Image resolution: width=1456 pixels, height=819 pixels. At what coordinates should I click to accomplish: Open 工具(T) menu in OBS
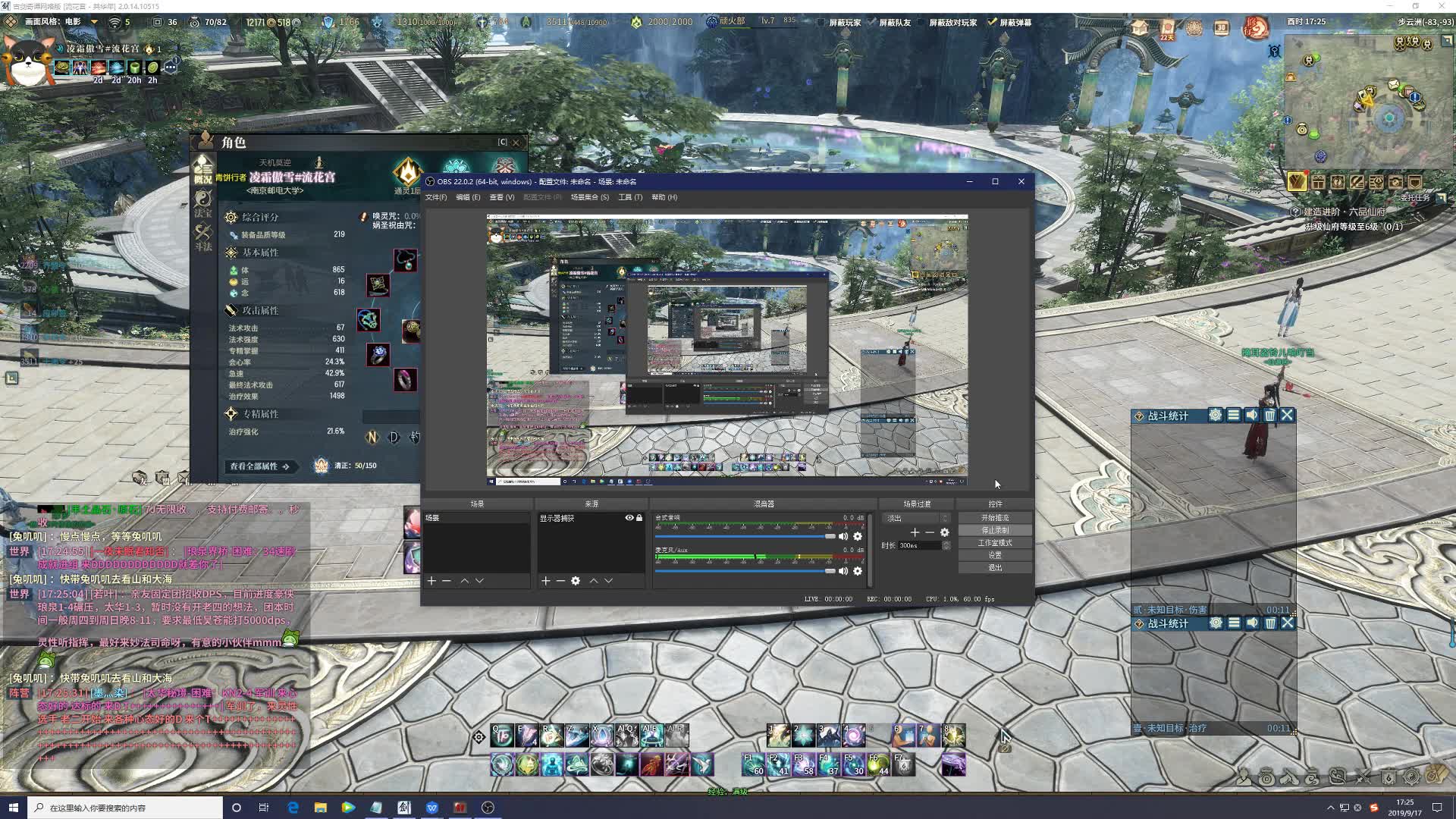coord(630,197)
